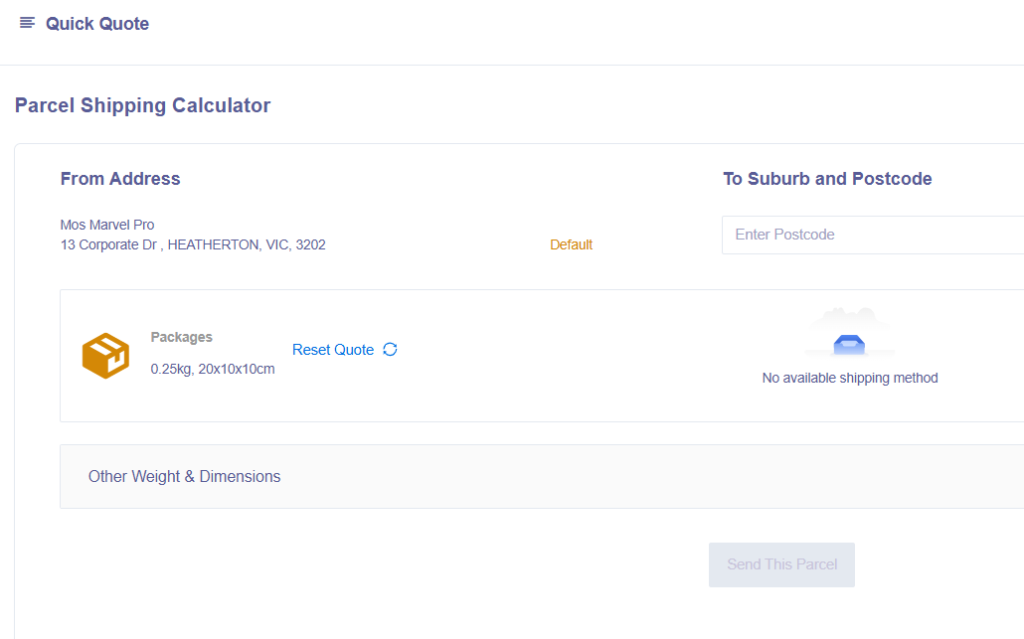This screenshot has height=639, width=1024.
Task: Expand the Other Weight & Dimensions section
Action: click(x=184, y=477)
